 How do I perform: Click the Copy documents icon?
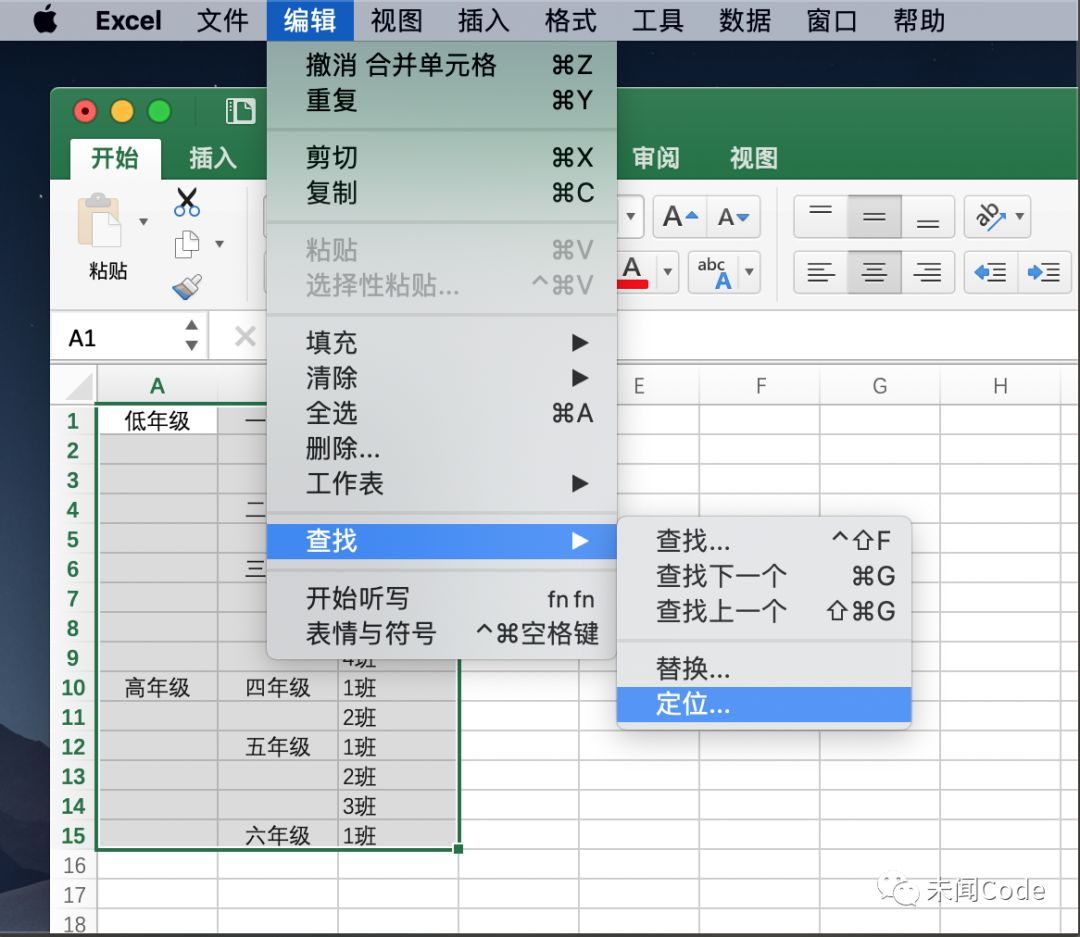click(x=187, y=245)
